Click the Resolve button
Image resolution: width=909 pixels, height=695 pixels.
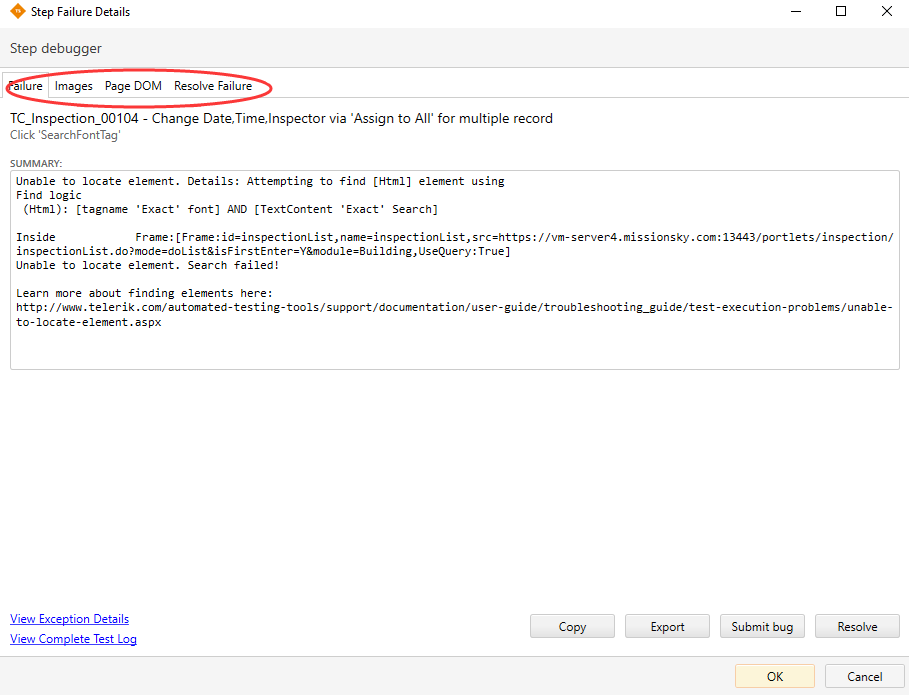[857, 626]
